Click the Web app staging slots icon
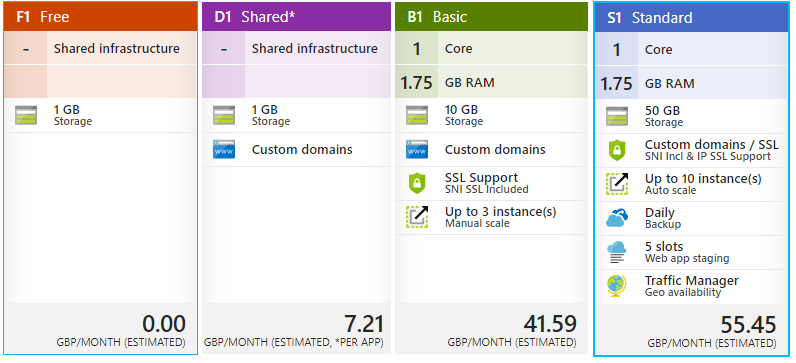Viewport: 796px width, 363px height. point(617,252)
